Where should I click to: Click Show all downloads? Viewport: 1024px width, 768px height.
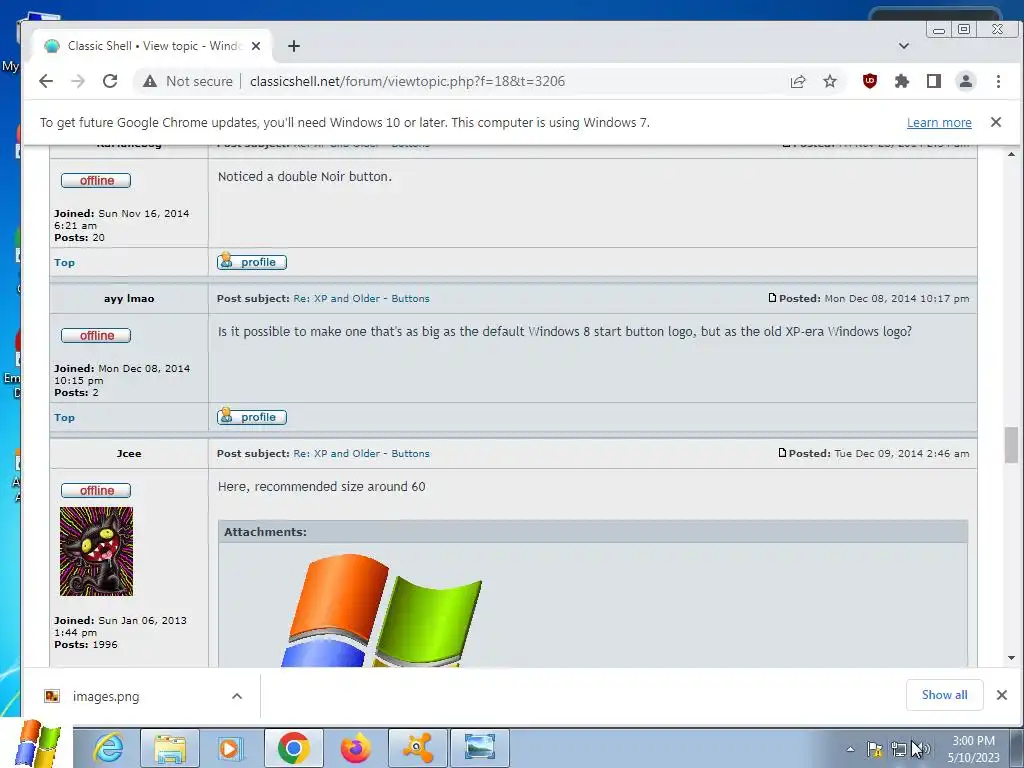(x=944, y=695)
